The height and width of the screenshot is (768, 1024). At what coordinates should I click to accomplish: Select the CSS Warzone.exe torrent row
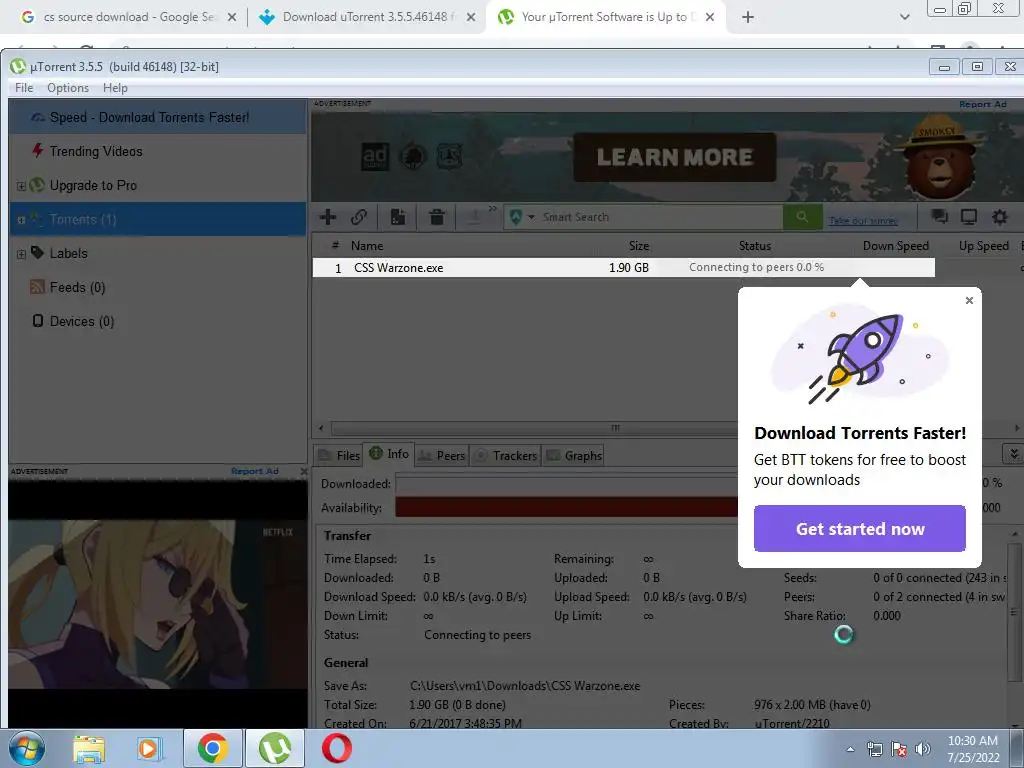(624, 268)
